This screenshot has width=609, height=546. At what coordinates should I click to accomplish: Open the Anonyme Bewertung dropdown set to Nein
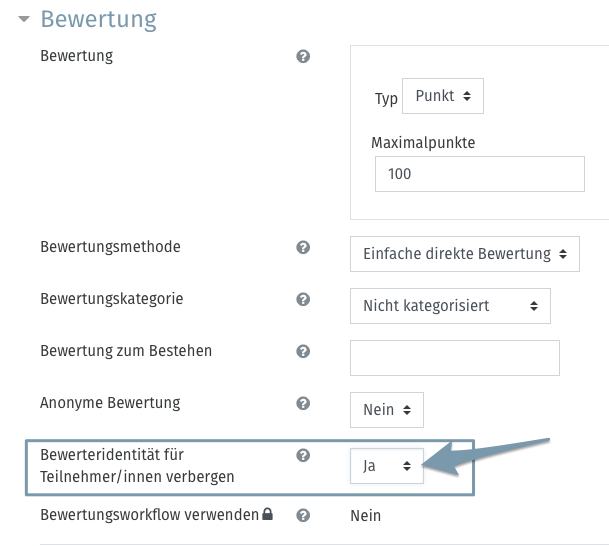click(x=387, y=410)
